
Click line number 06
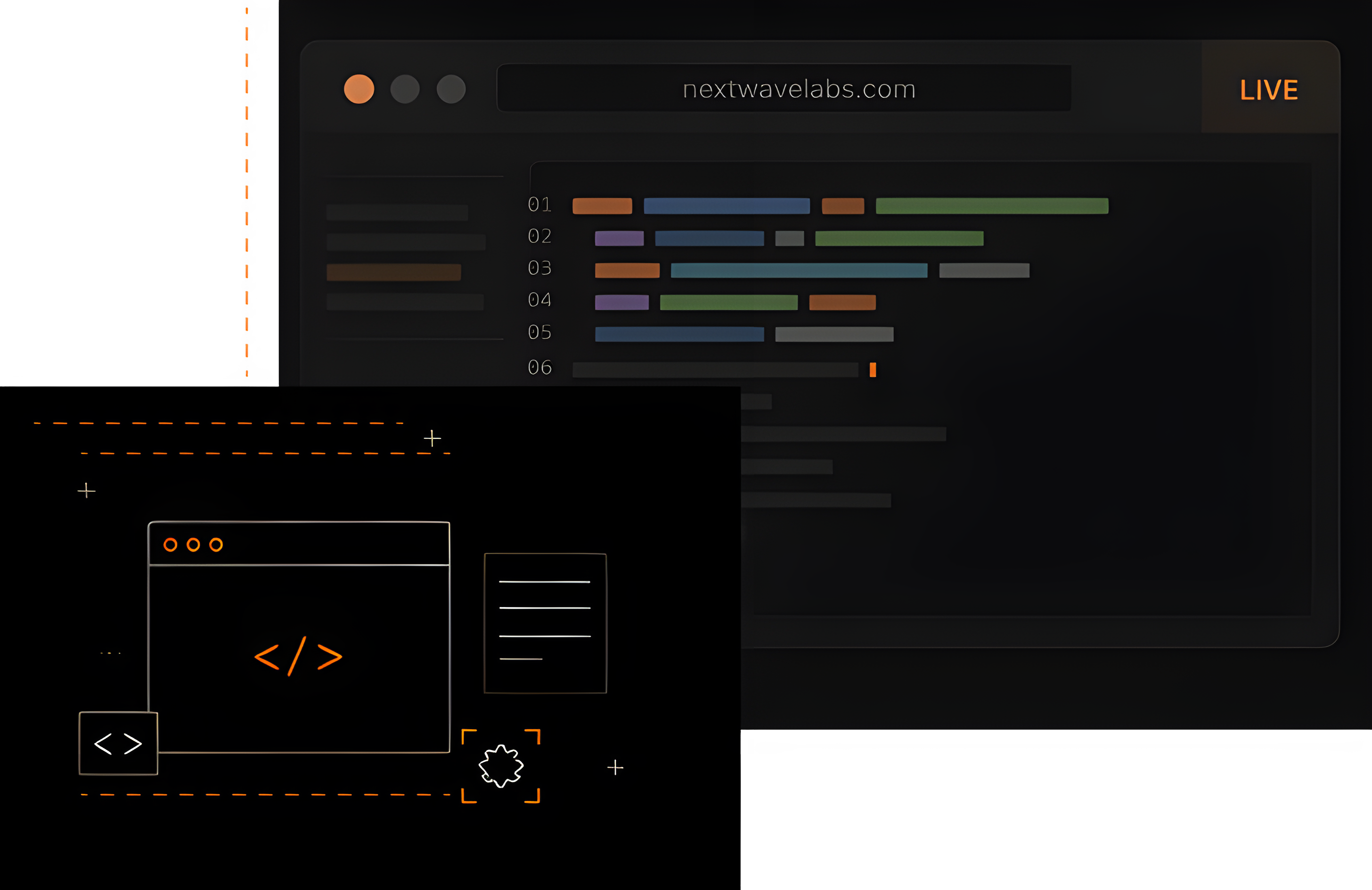(x=539, y=367)
